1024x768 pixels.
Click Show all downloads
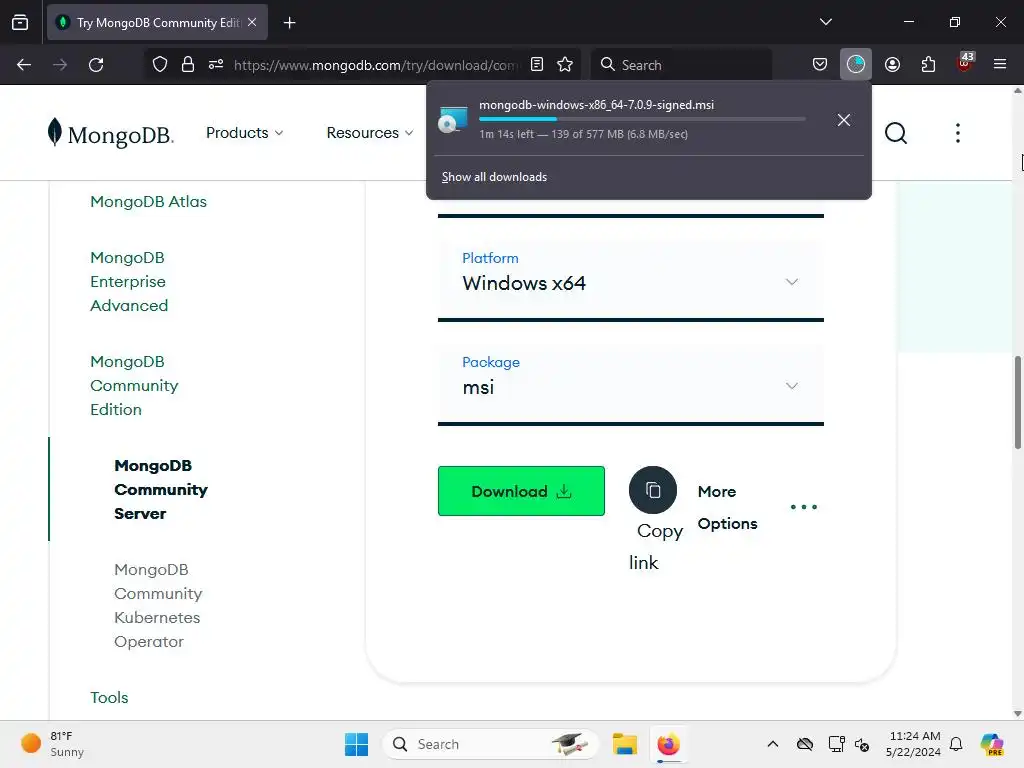coord(494,177)
